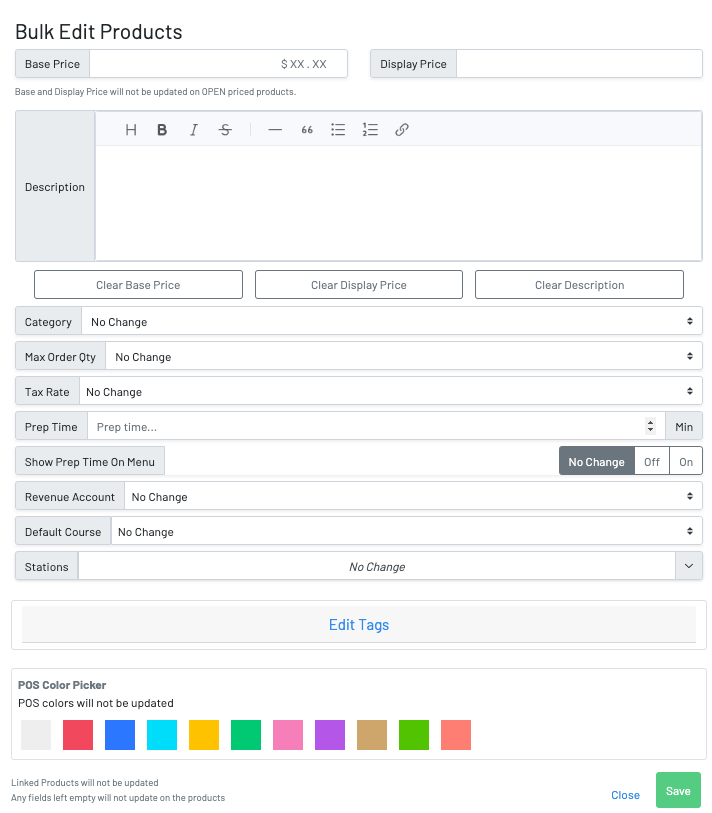
Task: Apply italic formatting in description editor
Action: pos(194,130)
